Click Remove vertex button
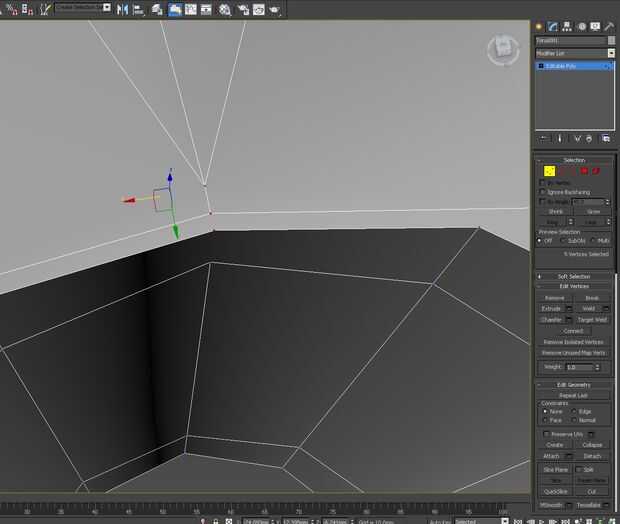This screenshot has width=620, height=524. [x=554, y=298]
